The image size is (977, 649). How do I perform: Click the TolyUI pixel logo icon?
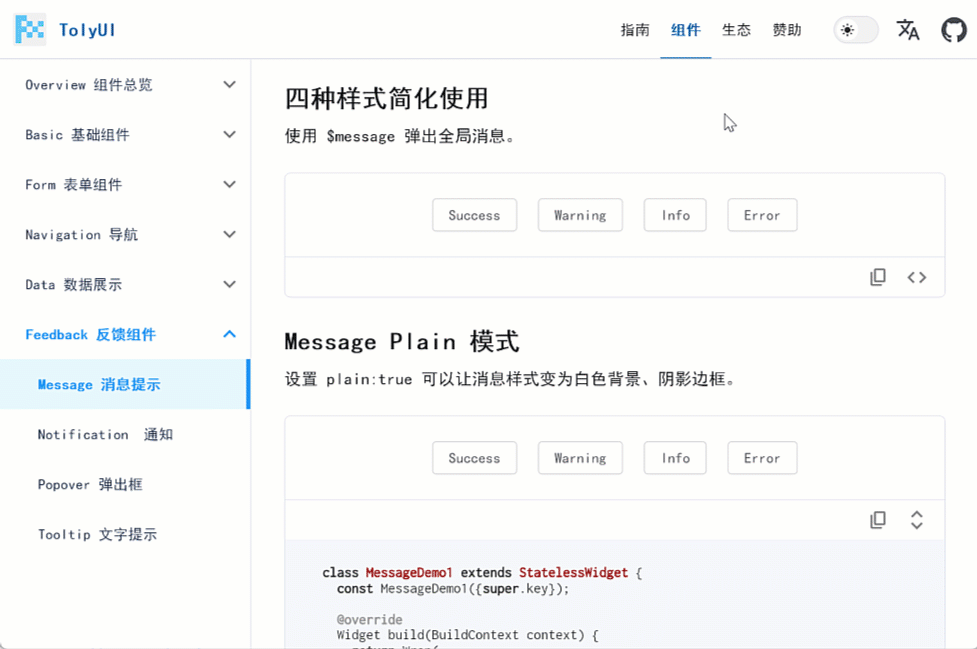click(x=30, y=29)
